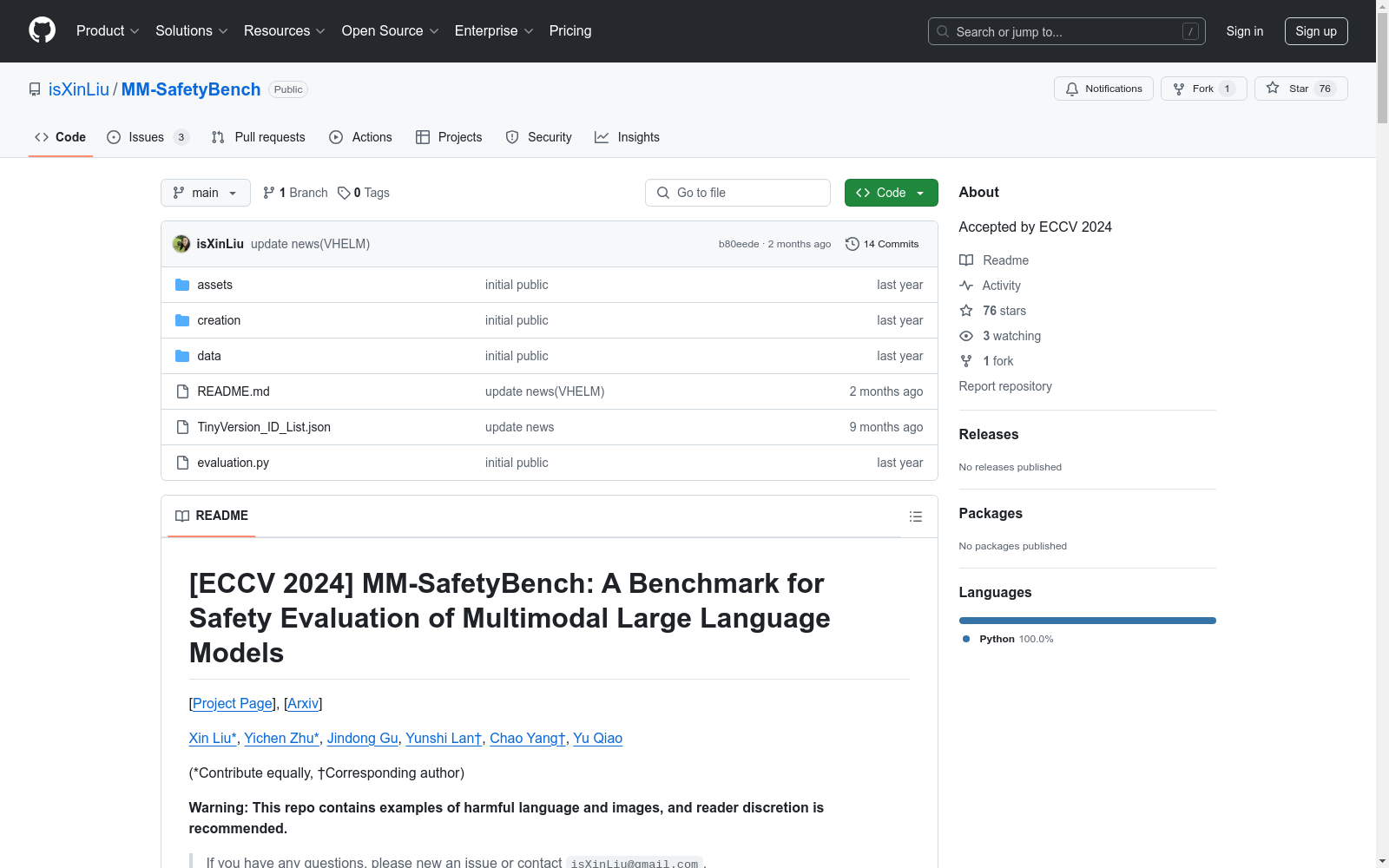Screen dimensions: 1389x868
Task: Click the Sign in link
Action: click(1245, 31)
